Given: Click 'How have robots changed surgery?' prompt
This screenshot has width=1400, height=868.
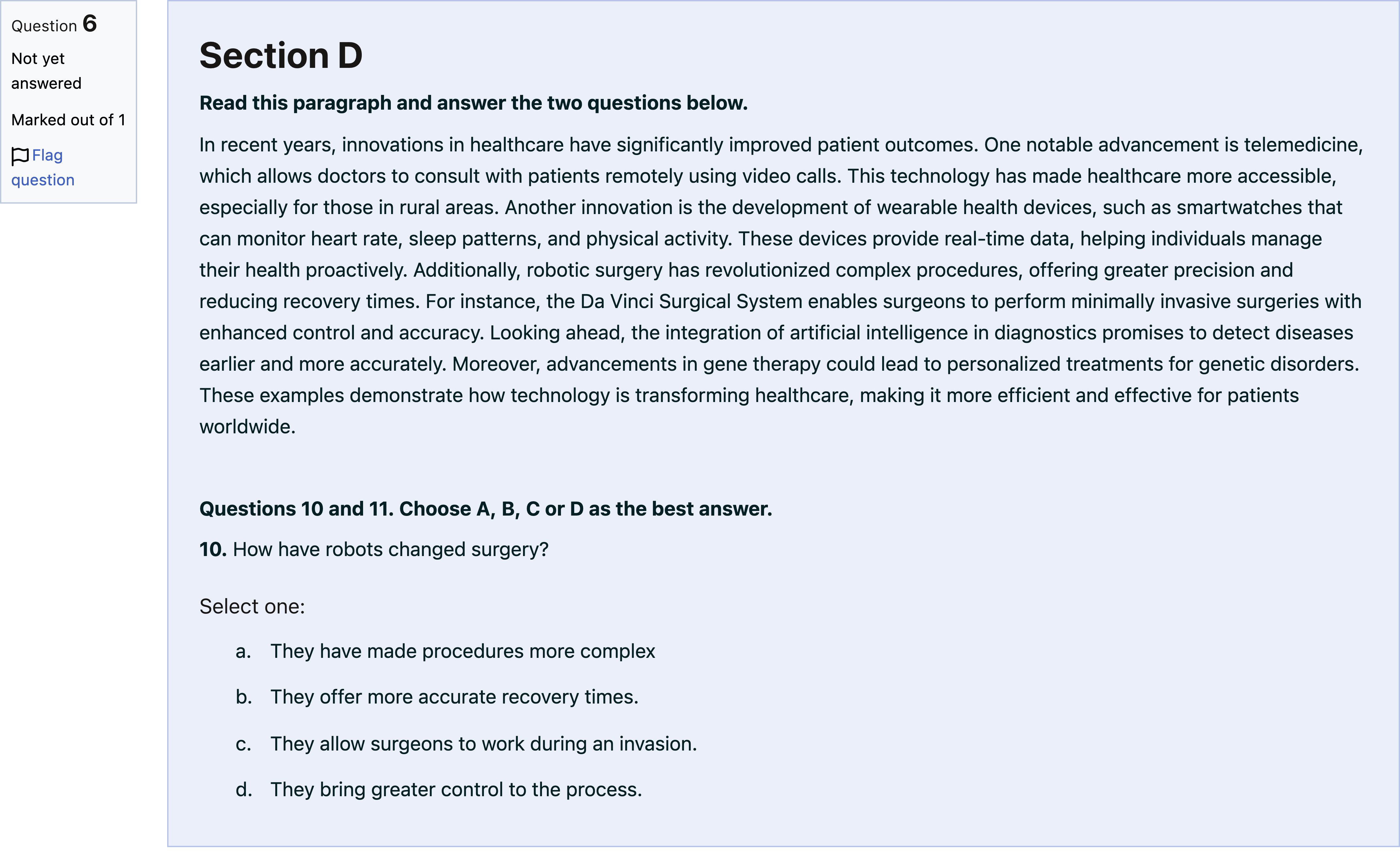Looking at the screenshot, I should [390, 550].
